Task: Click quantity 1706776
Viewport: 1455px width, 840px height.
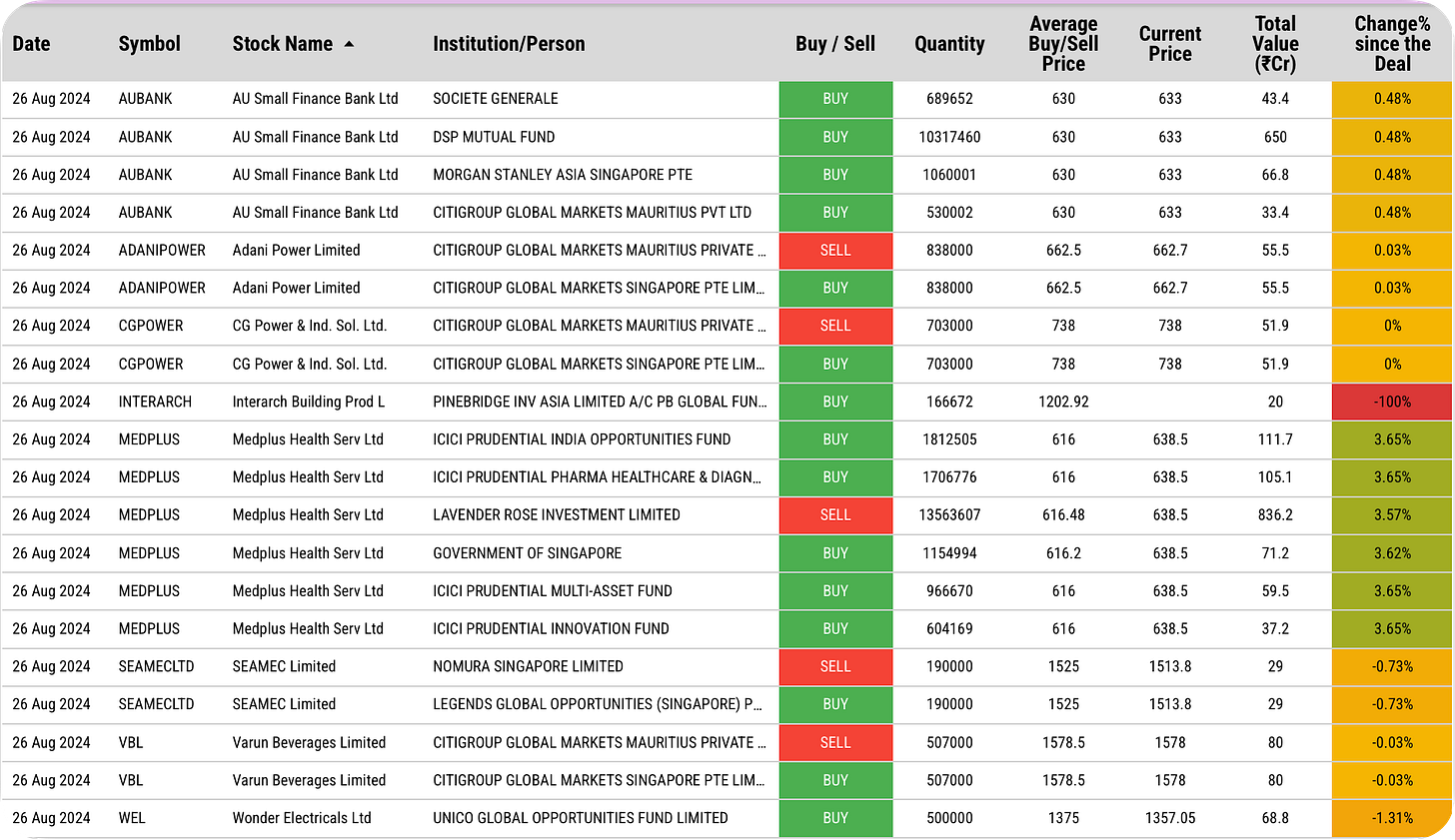Action: click(949, 477)
